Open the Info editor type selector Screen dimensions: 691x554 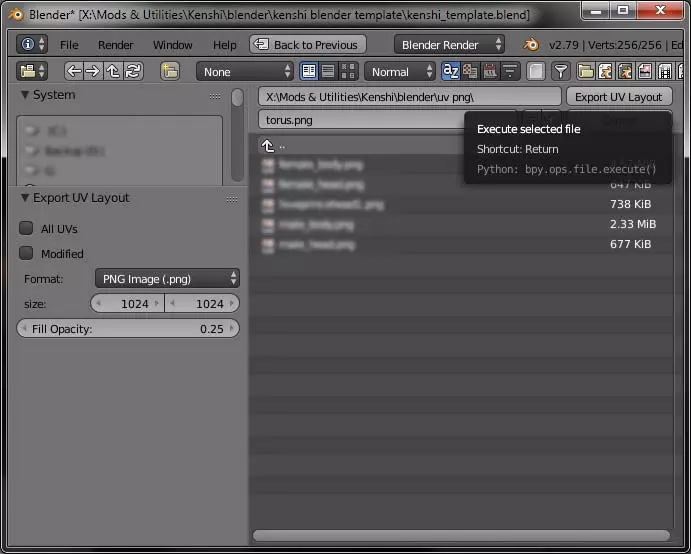coord(32,44)
